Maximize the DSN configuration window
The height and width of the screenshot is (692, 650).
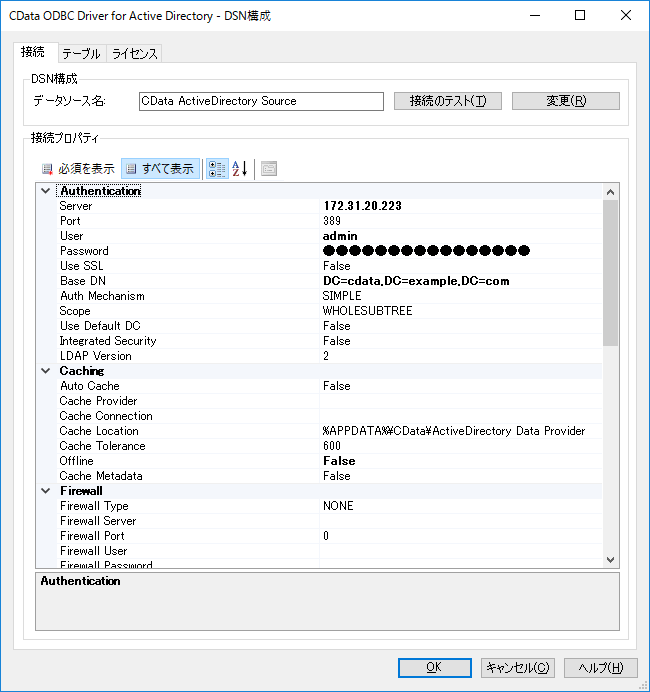tap(580, 15)
